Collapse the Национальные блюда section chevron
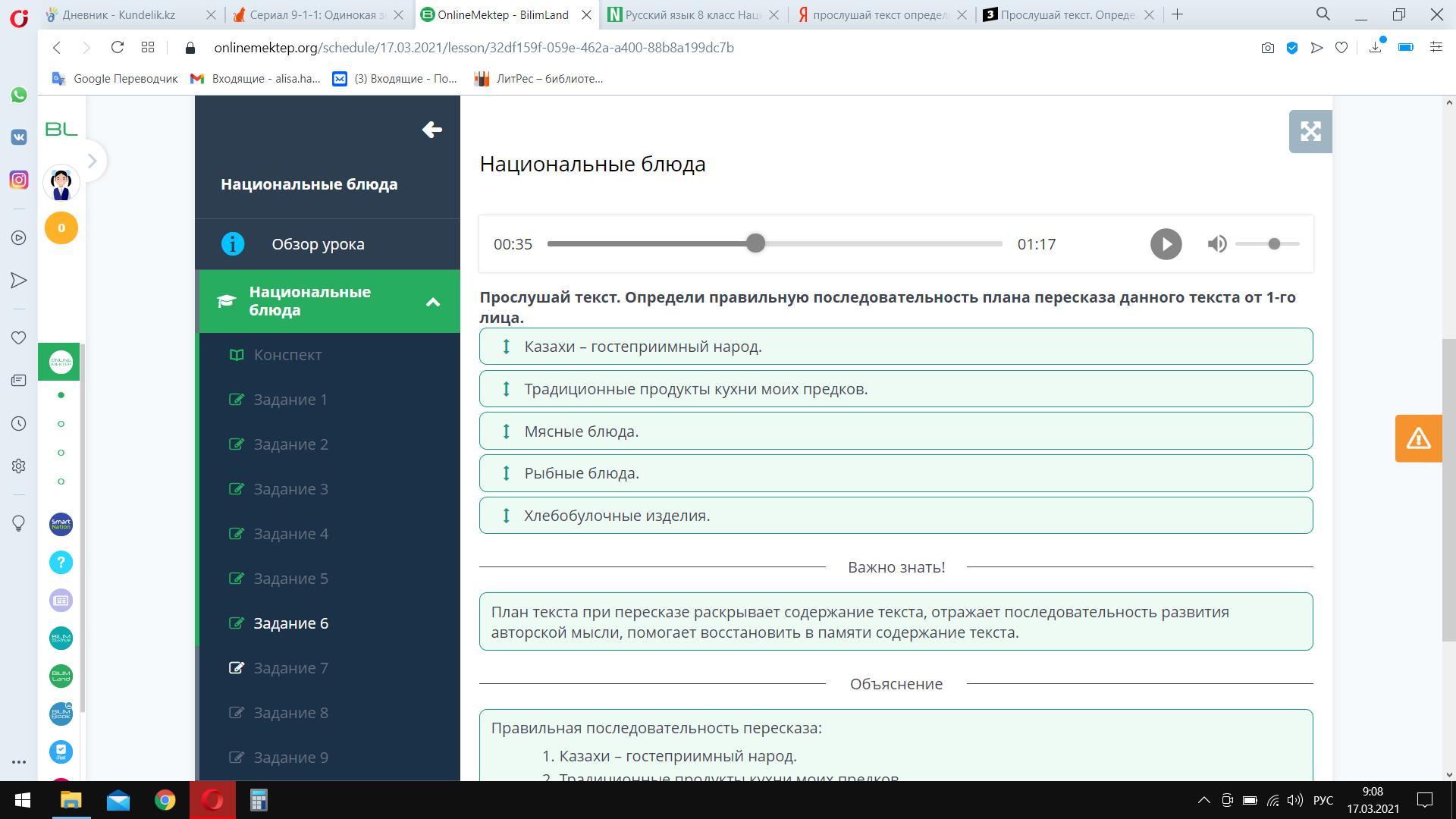 (433, 302)
